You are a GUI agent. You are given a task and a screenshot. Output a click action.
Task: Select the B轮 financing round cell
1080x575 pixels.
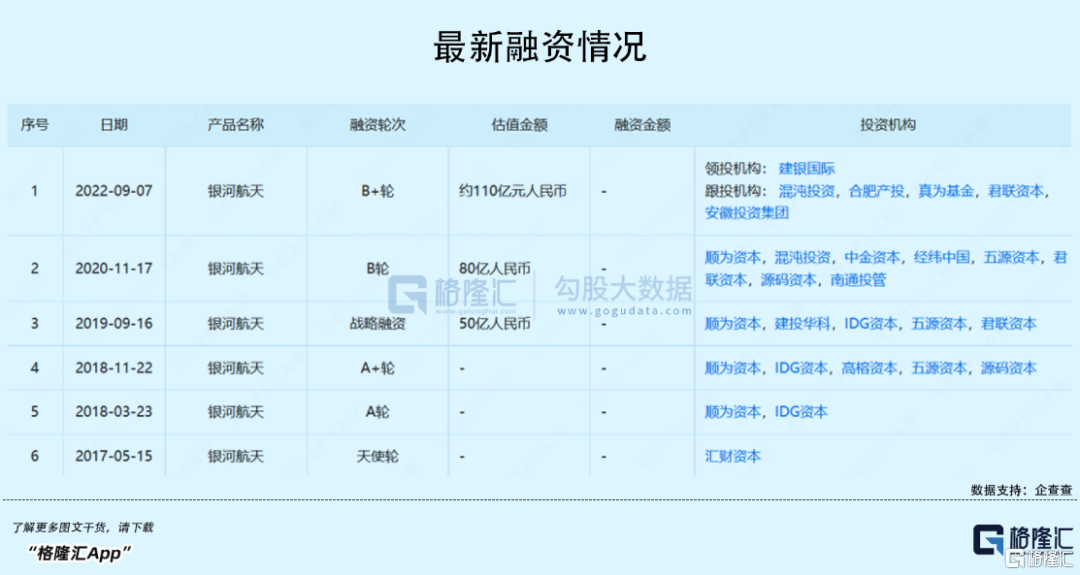point(377,269)
